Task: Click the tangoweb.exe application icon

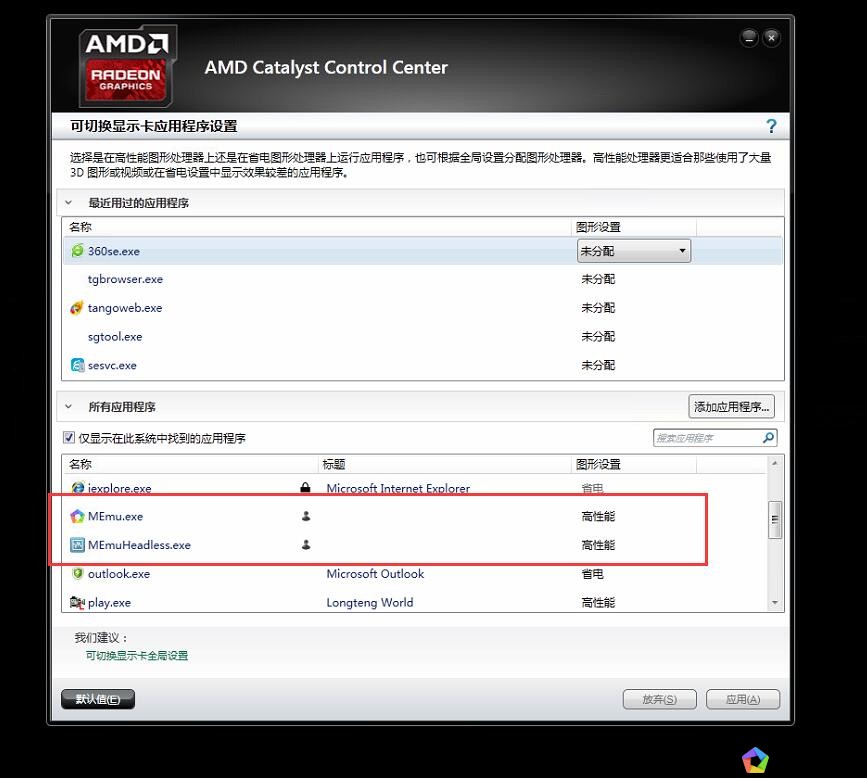Action: pos(77,308)
